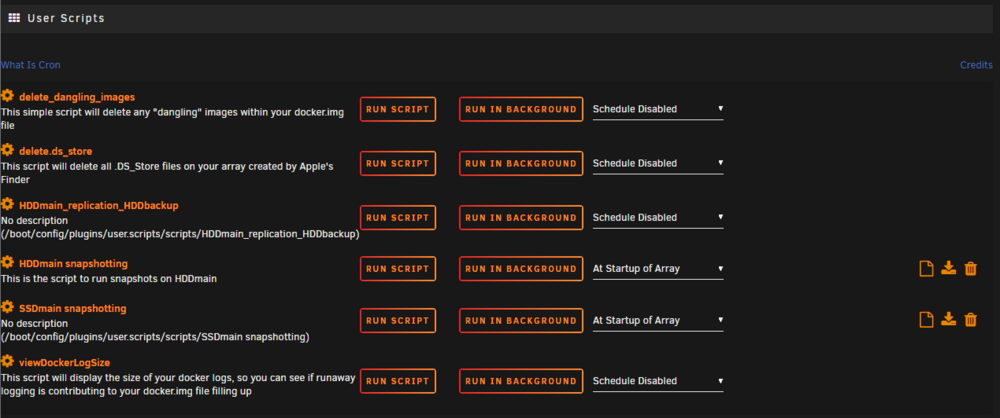Delete log trash icon for SSDmain snapshotting
Viewport: 1000px width, 418px height.
pyautogui.click(x=971, y=320)
